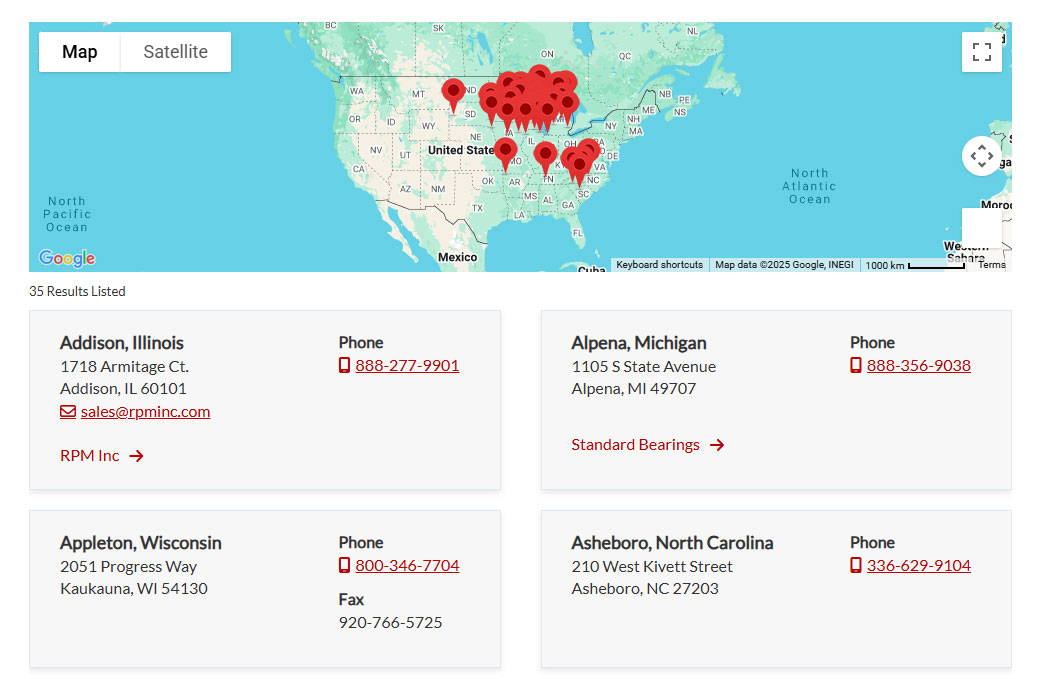Click the phone icon beside 888-277-9901
This screenshot has height=679, width=1046.
[x=346, y=365]
